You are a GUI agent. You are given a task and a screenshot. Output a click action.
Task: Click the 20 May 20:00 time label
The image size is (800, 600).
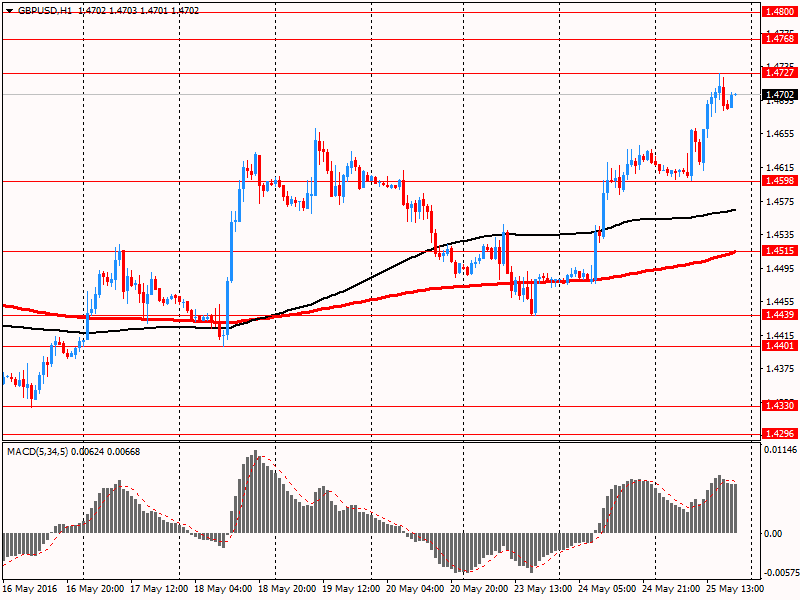[480, 589]
